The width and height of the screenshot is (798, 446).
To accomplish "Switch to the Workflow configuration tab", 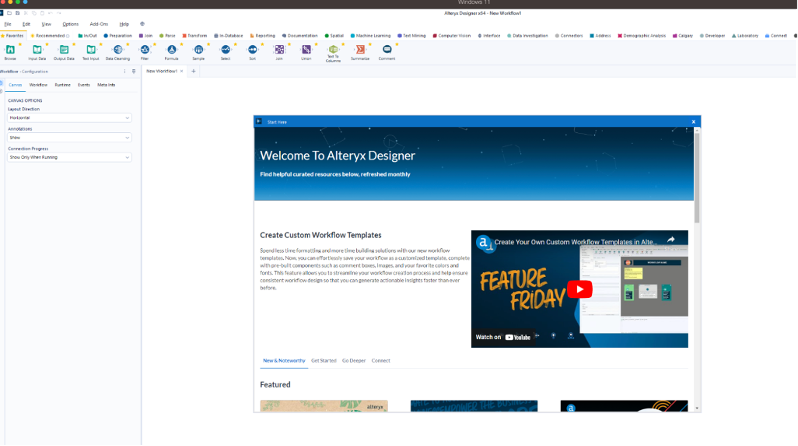I will tap(38, 85).
